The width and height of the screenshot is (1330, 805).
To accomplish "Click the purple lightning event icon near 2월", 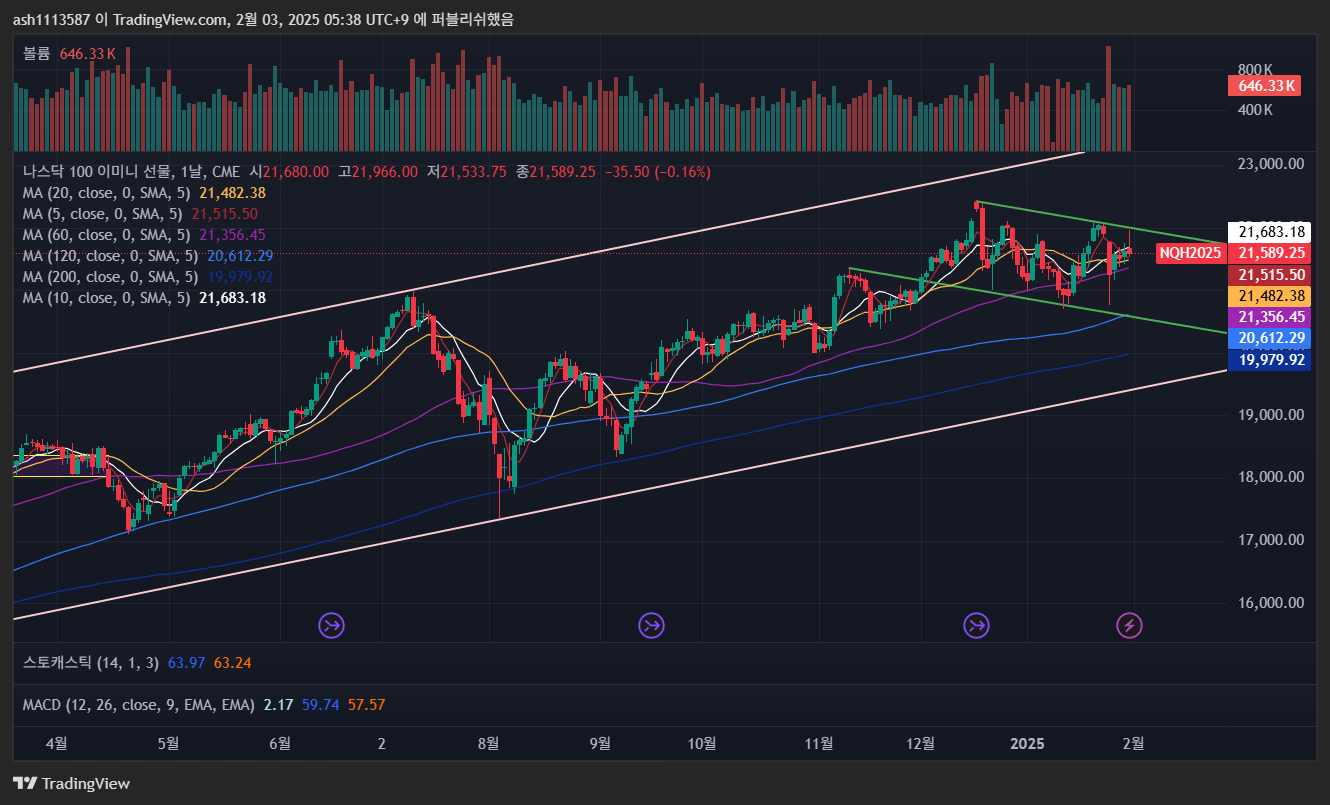I will coord(1129,626).
